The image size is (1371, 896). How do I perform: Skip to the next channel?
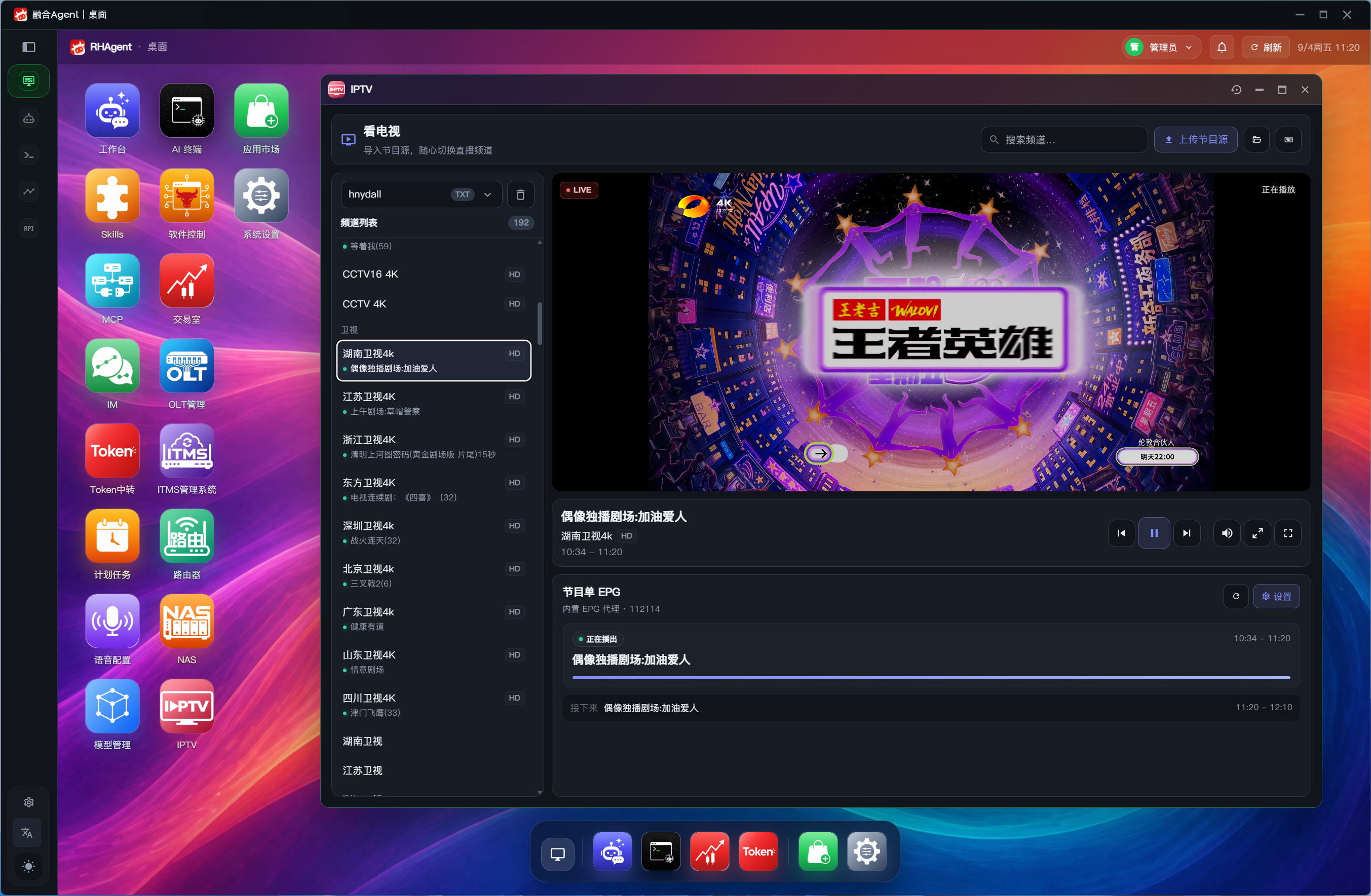click(x=1187, y=533)
